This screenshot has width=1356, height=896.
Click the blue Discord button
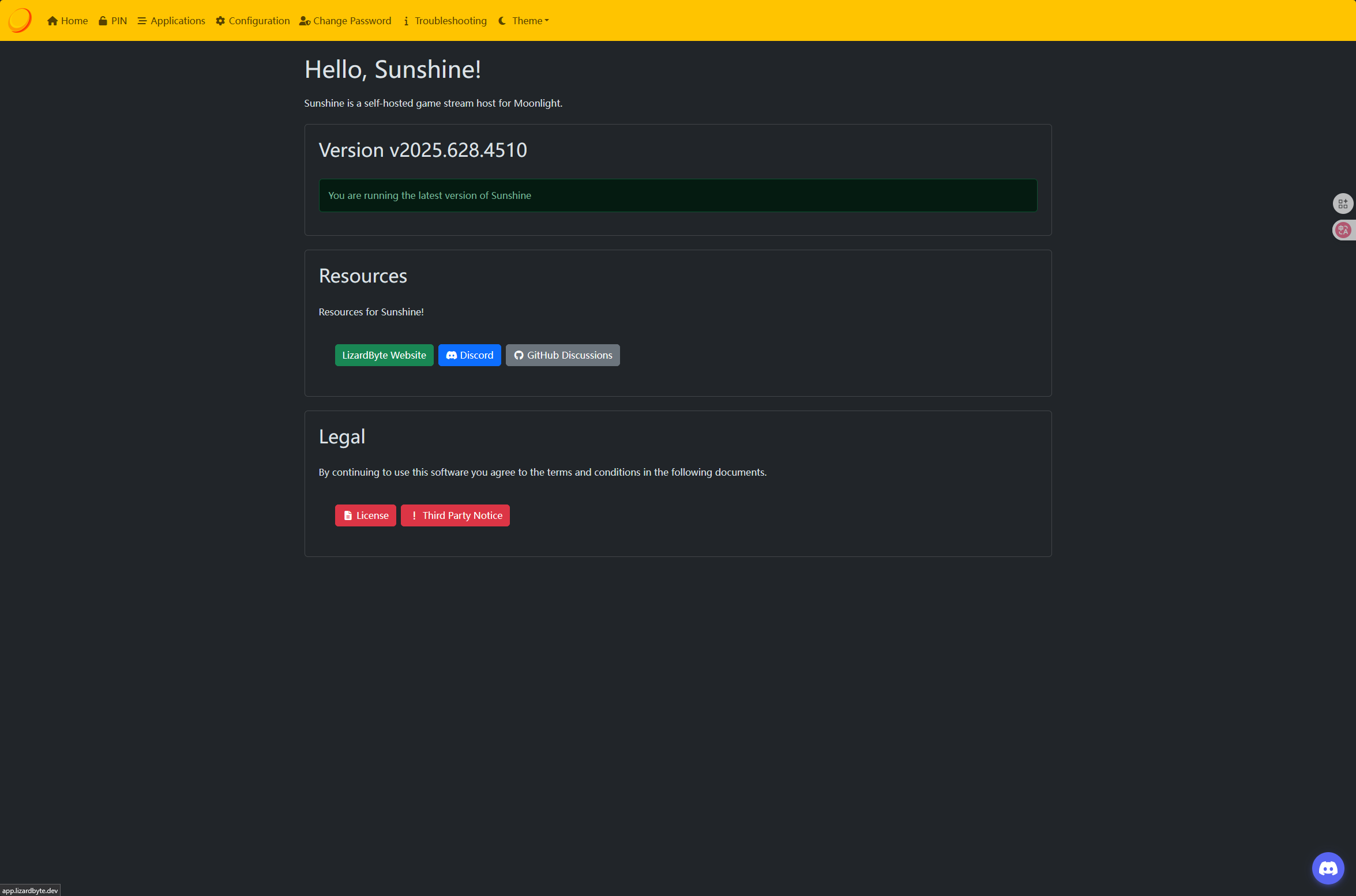pos(469,355)
